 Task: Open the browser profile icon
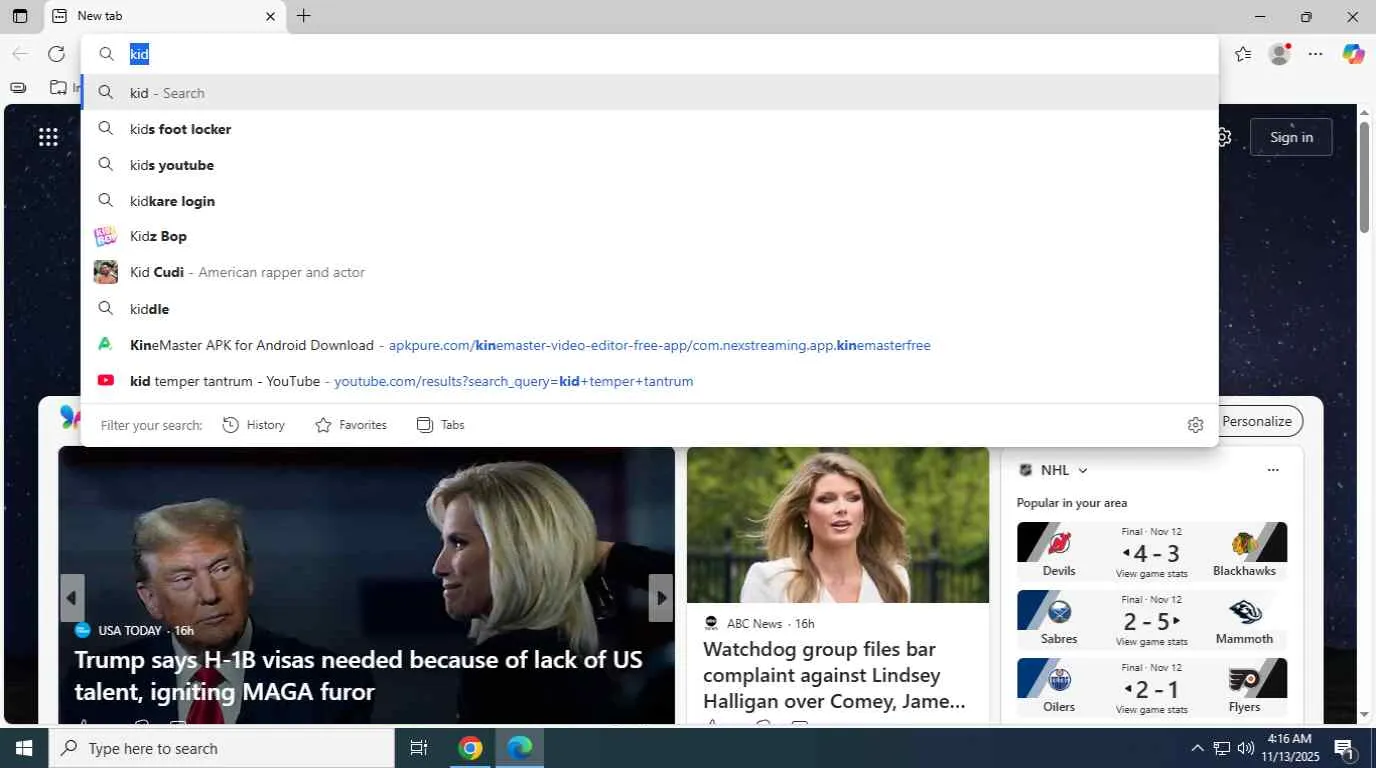click(x=1279, y=54)
